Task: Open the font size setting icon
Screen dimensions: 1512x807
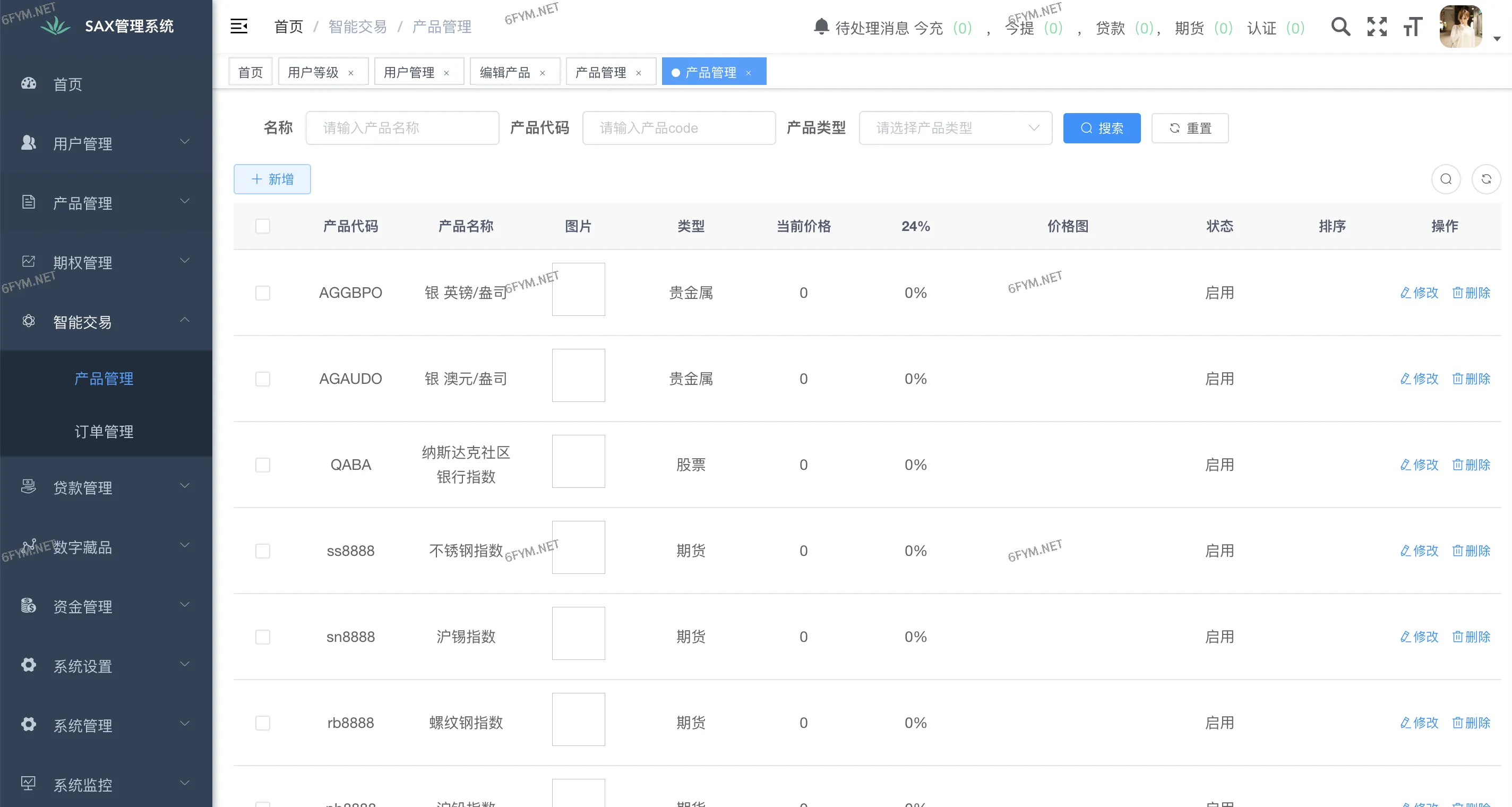Action: [x=1413, y=27]
